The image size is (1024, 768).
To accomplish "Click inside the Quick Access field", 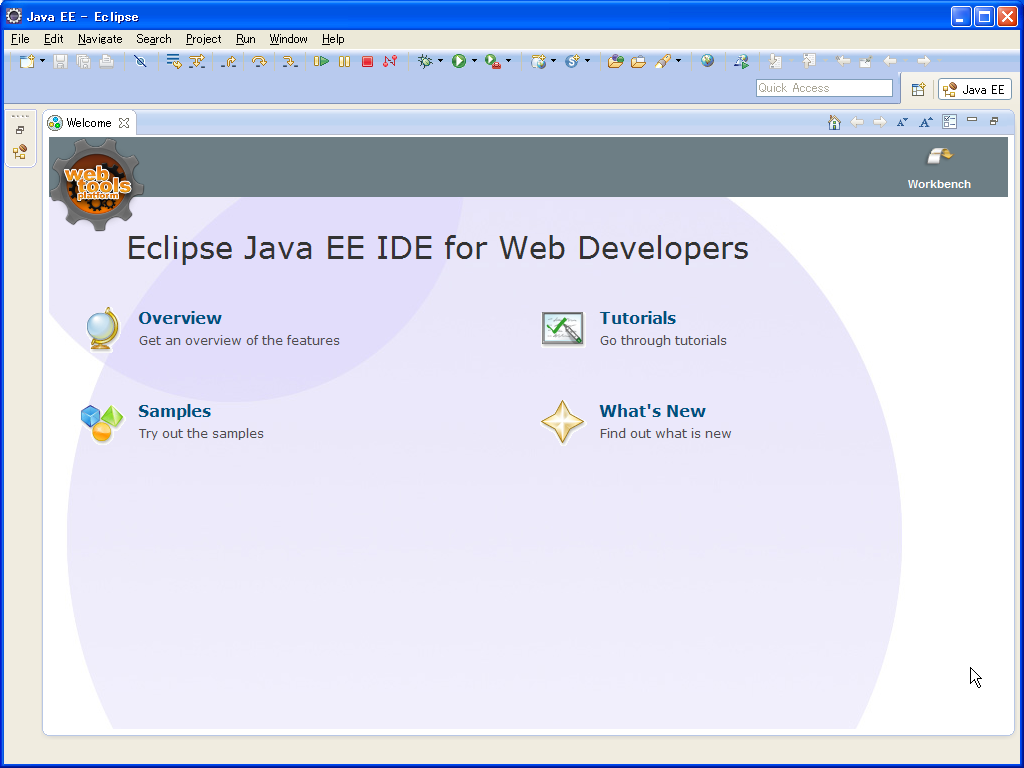I will 823,88.
